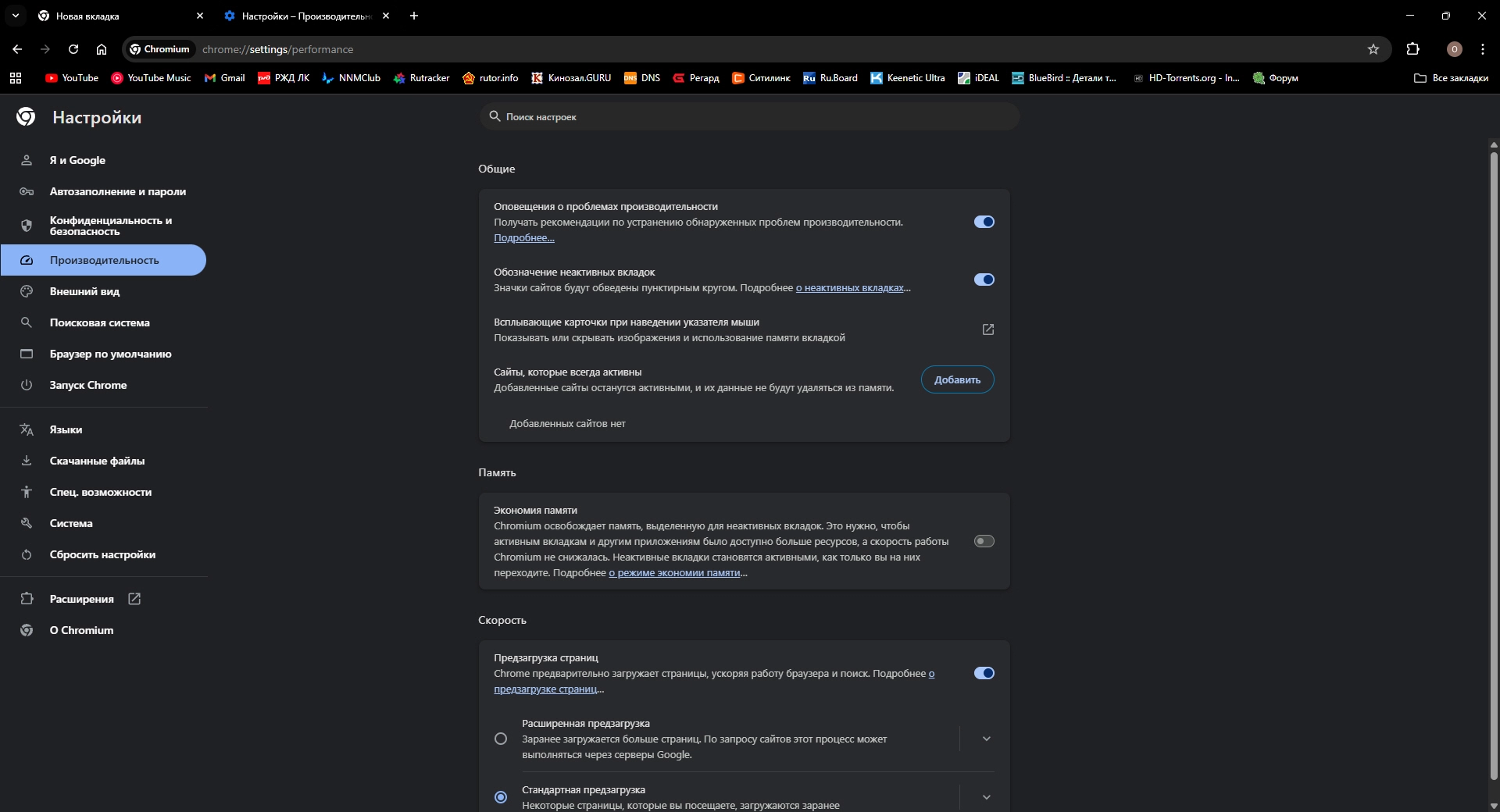1500x812 pixels.
Task: Click the home icon in the toolbar
Action: [x=102, y=49]
